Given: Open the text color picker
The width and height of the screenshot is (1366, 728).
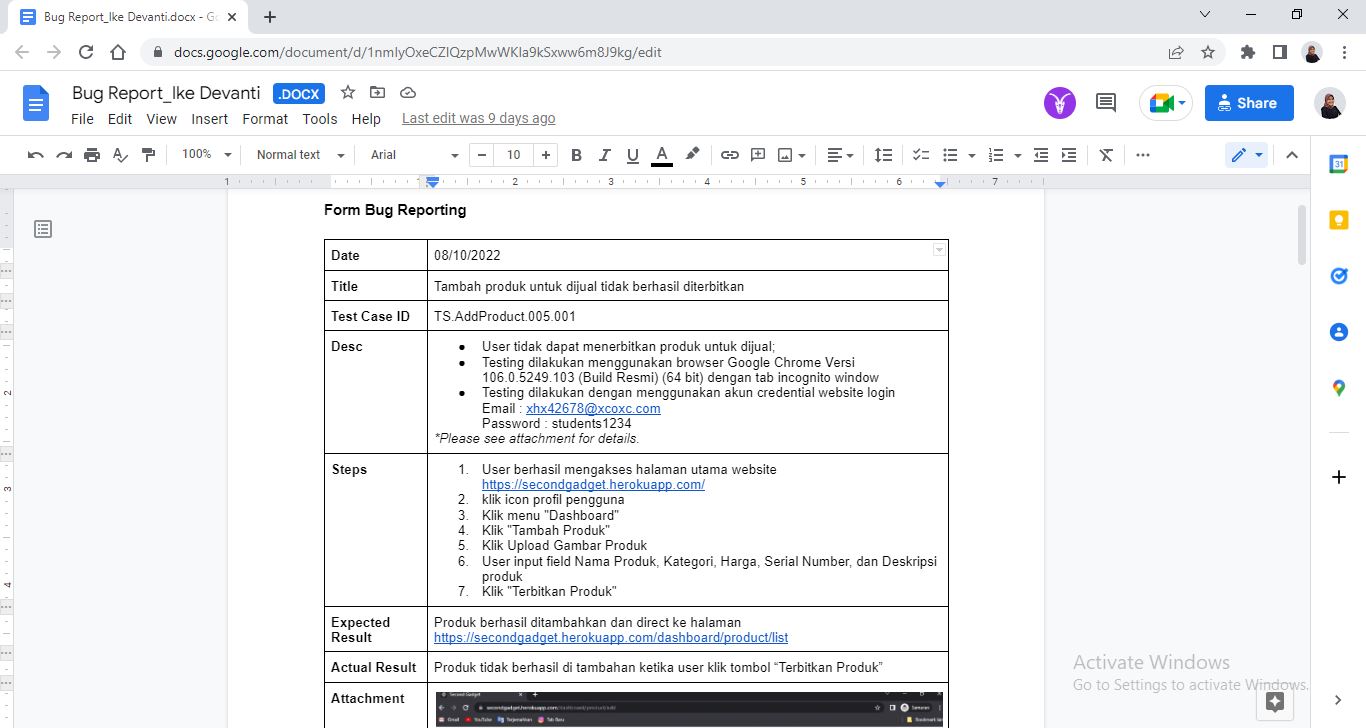Looking at the screenshot, I should click(661, 155).
